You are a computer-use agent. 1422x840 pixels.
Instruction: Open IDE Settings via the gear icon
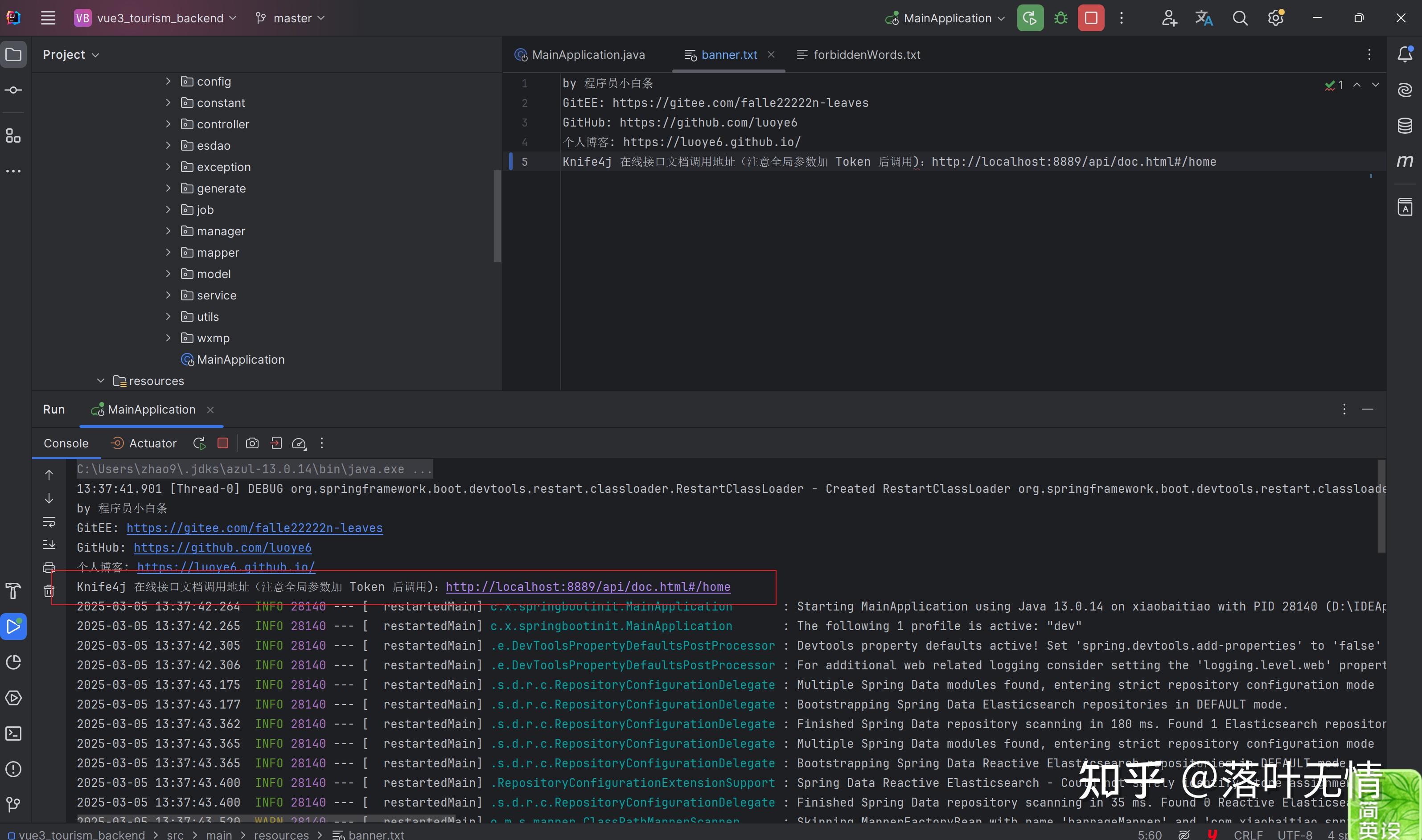point(1275,17)
